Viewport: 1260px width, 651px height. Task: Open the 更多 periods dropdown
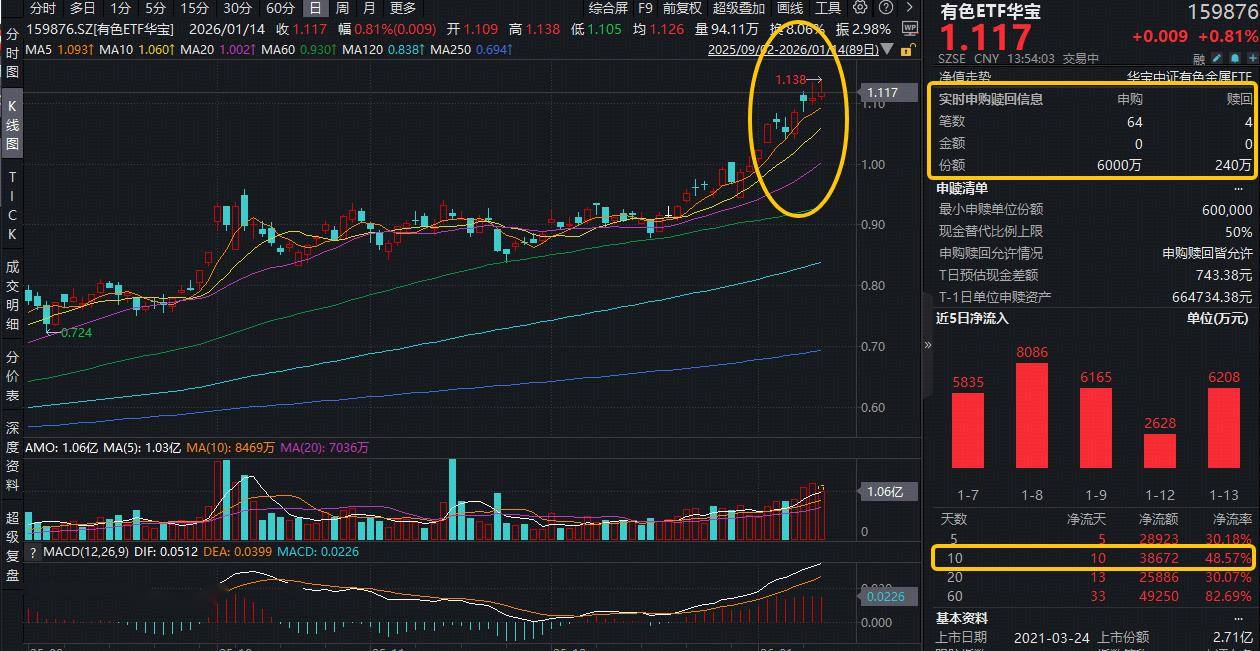point(403,7)
